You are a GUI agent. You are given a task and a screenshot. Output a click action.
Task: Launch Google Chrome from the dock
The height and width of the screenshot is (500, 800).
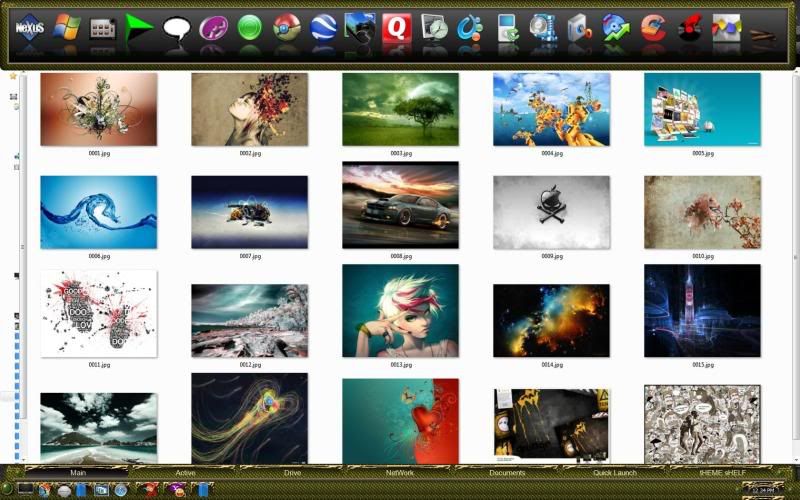tap(286, 28)
